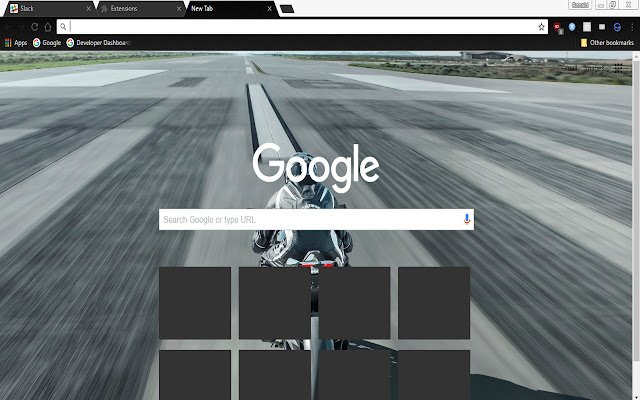Viewport: 640px width, 400px height.
Task: Click the page vertical scrollbar
Action: pos(636,210)
